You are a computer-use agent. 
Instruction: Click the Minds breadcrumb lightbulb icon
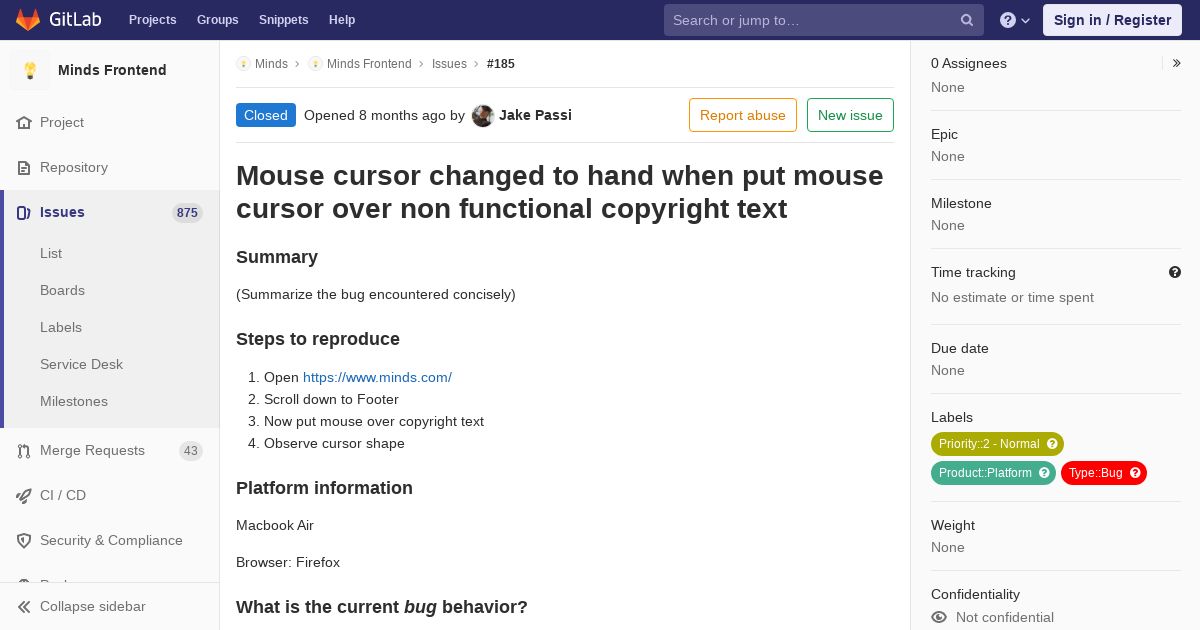pyautogui.click(x=243, y=63)
